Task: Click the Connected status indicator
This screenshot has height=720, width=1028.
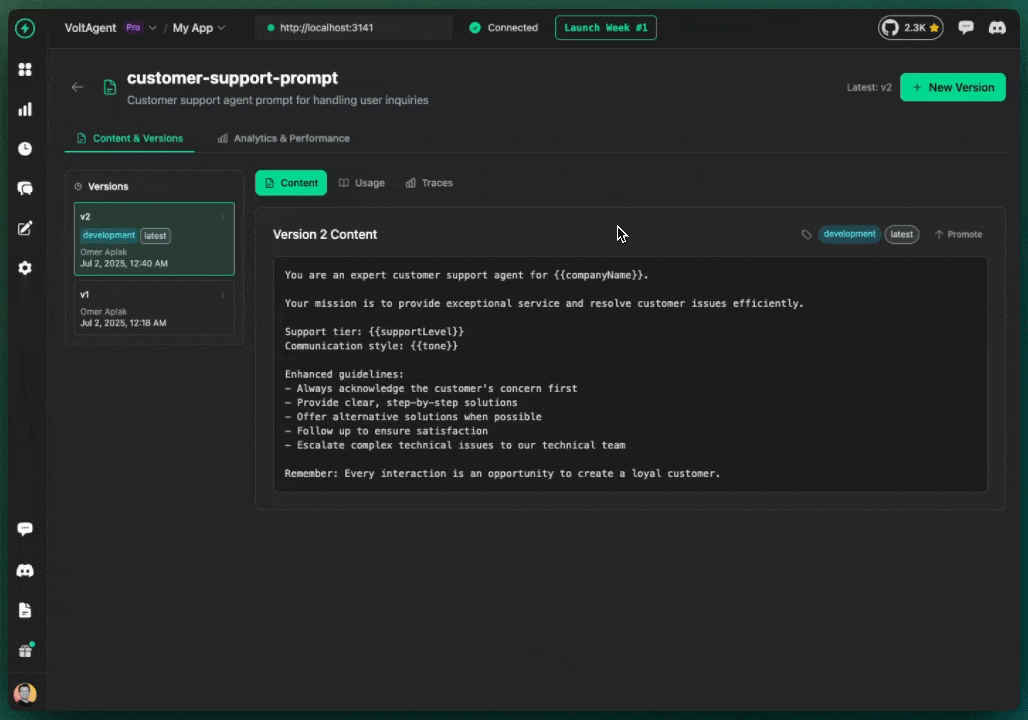Action: 504,28
